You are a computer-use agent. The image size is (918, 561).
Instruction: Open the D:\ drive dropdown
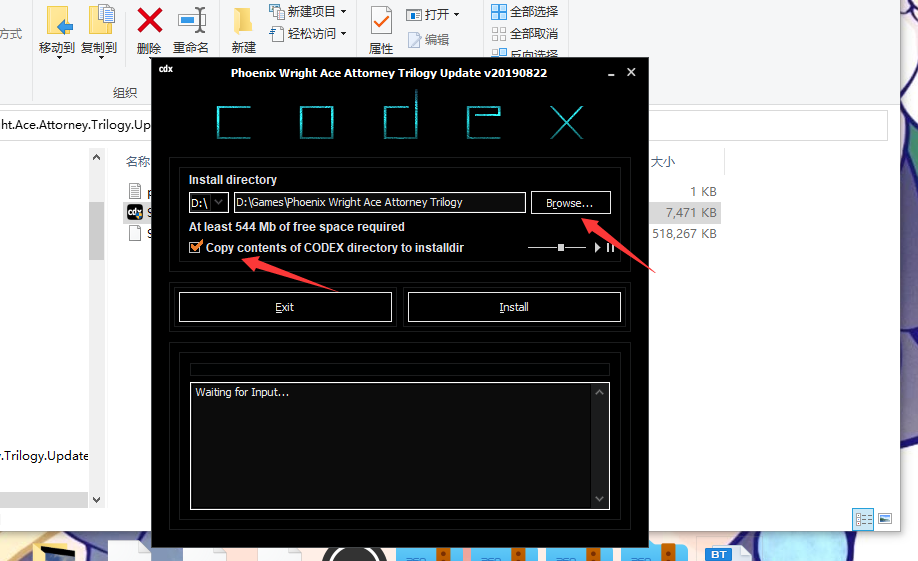coord(208,203)
